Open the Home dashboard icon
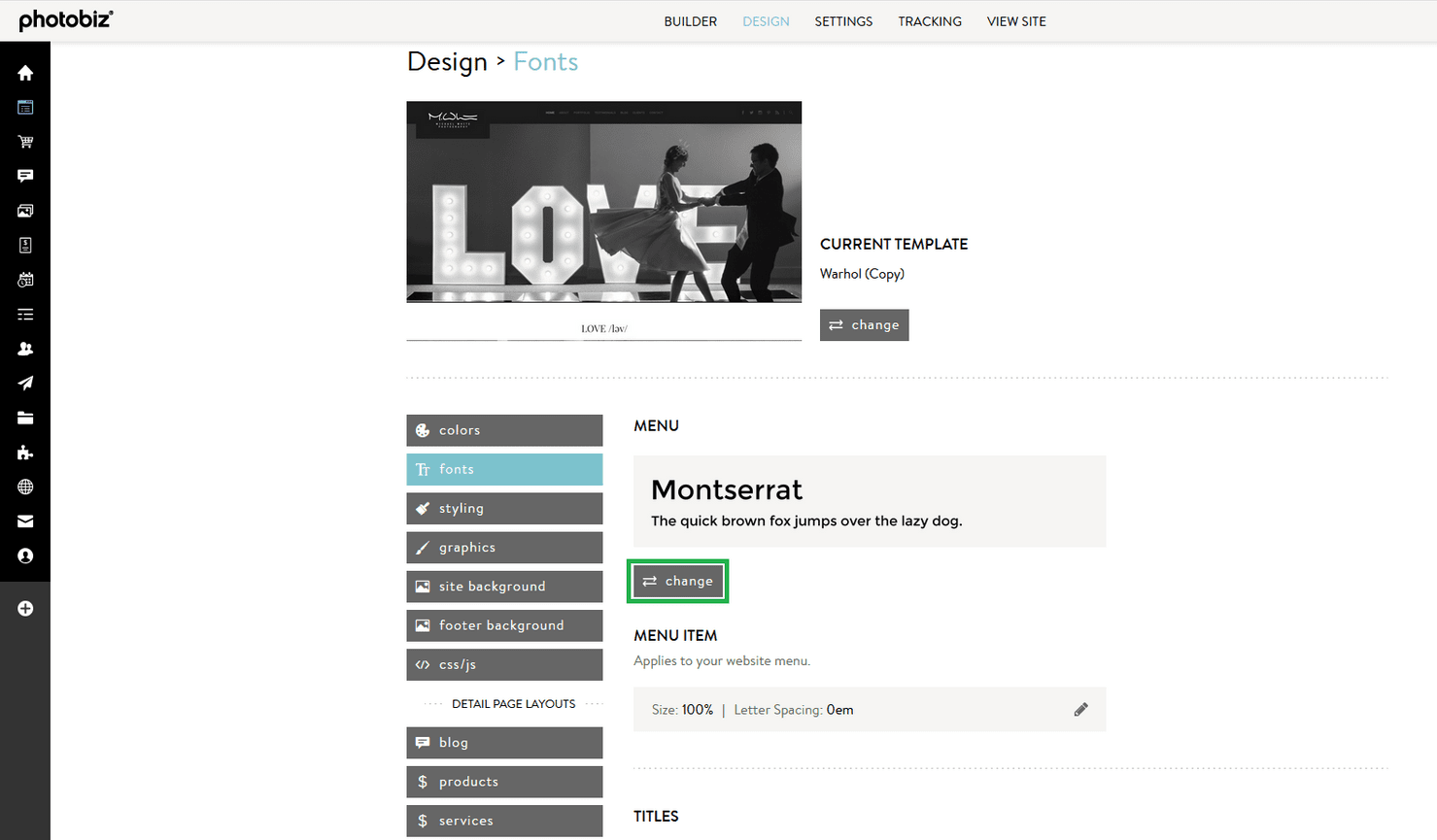Screen dimensions: 1437x840 click(x=25, y=72)
